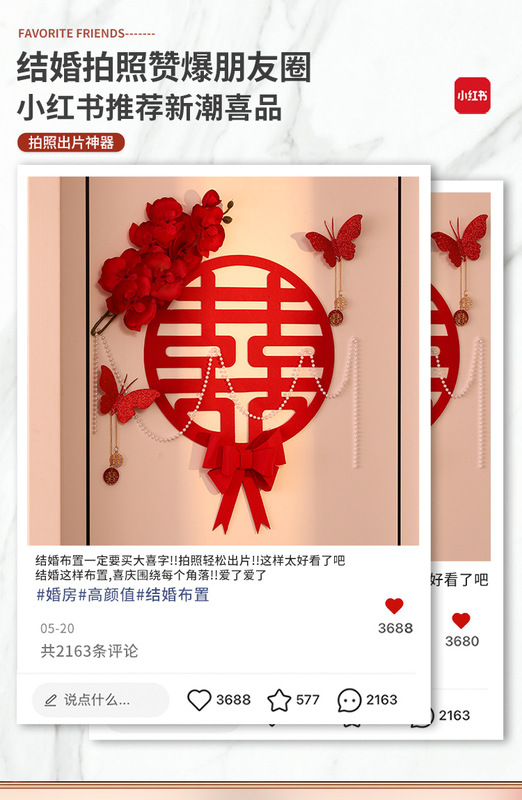522x800 pixels.
Task: Click the 说点什么 comment input field
Action: pyautogui.click(x=101, y=700)
